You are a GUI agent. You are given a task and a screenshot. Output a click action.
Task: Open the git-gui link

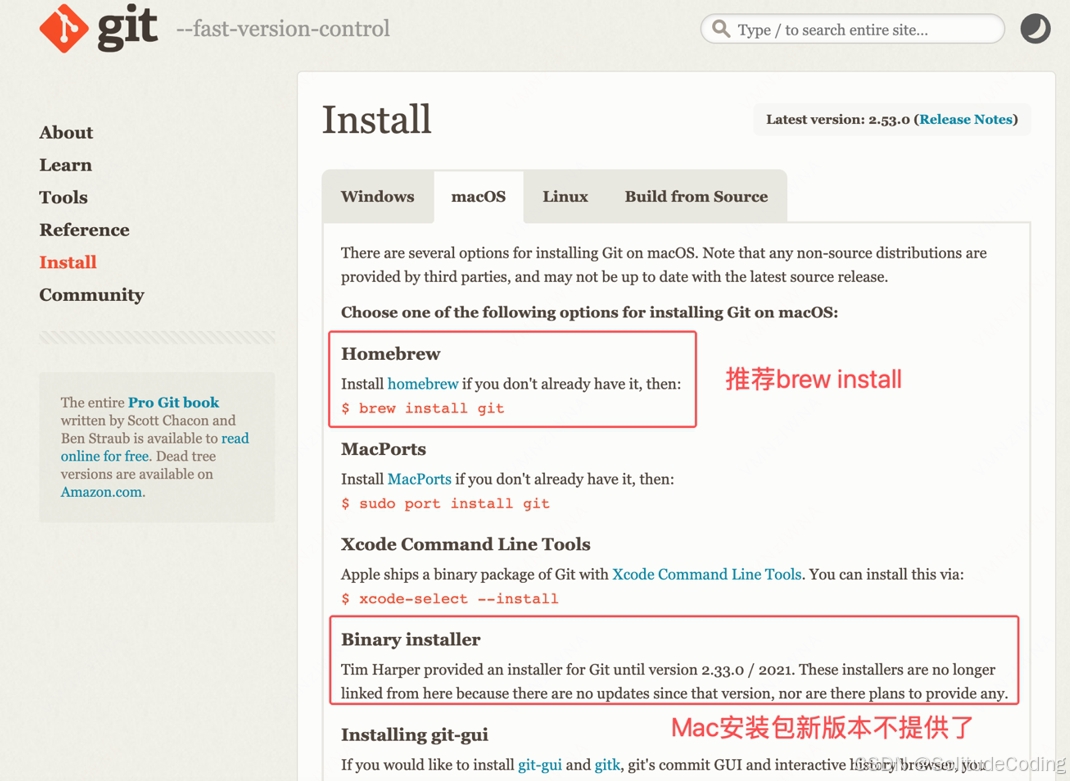click(540, 765)
